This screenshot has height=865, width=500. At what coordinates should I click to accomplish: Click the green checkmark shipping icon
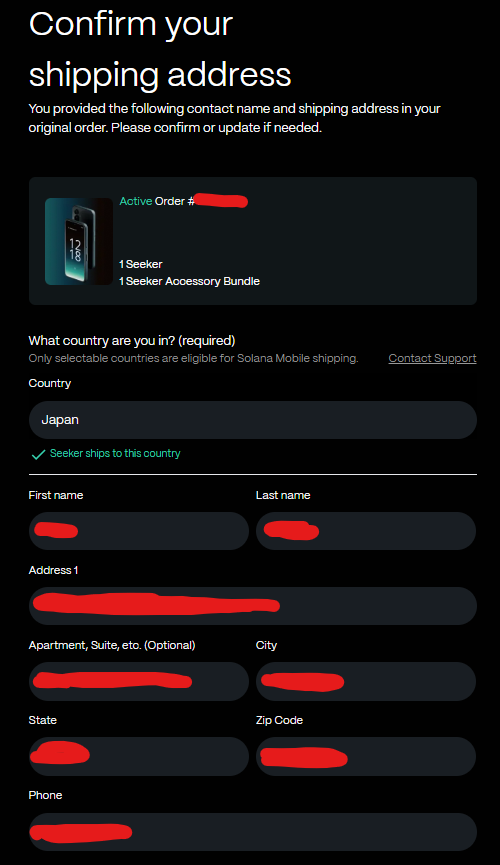coord(38,455)
